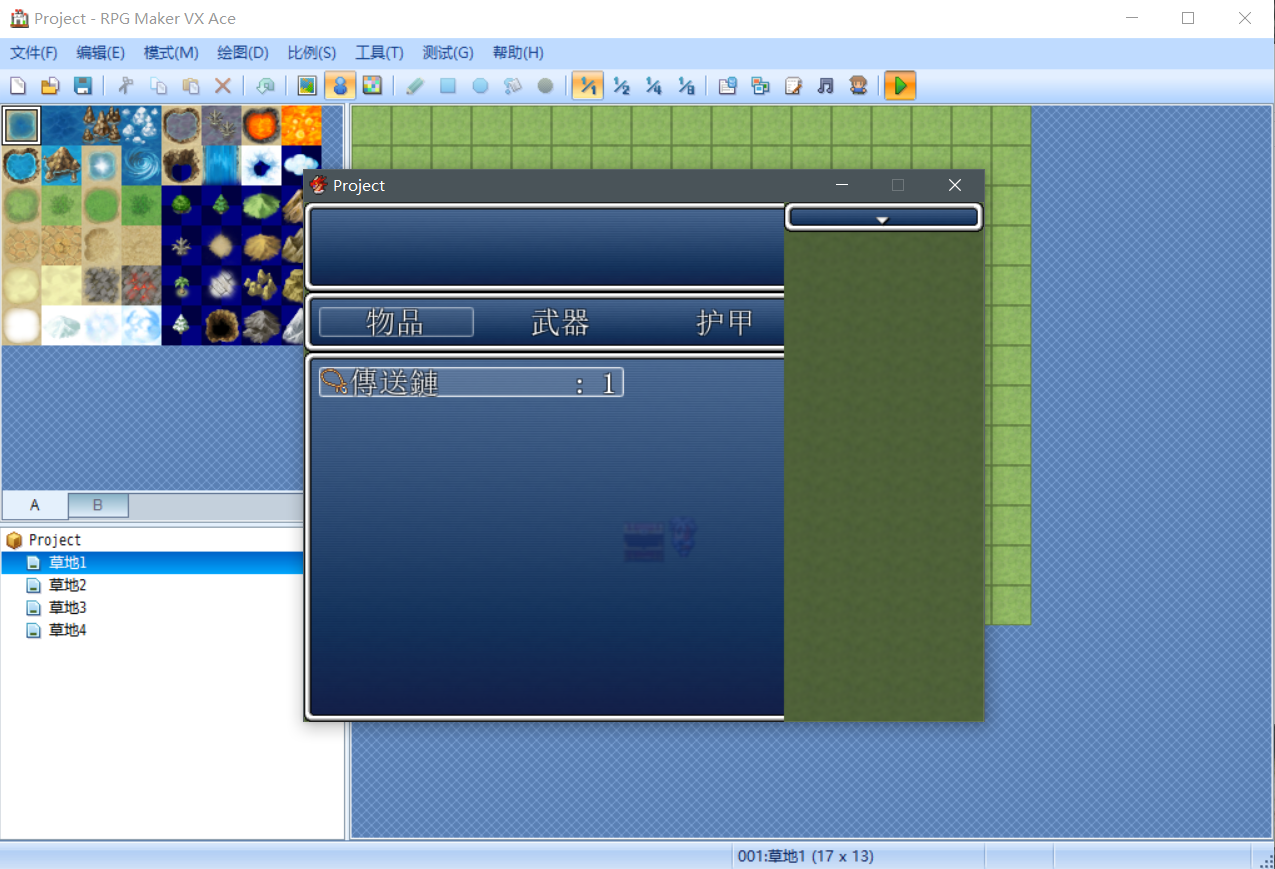Click the Paste clipboard icon
The width and height of the screenshot is (1275, 869).
191,86
